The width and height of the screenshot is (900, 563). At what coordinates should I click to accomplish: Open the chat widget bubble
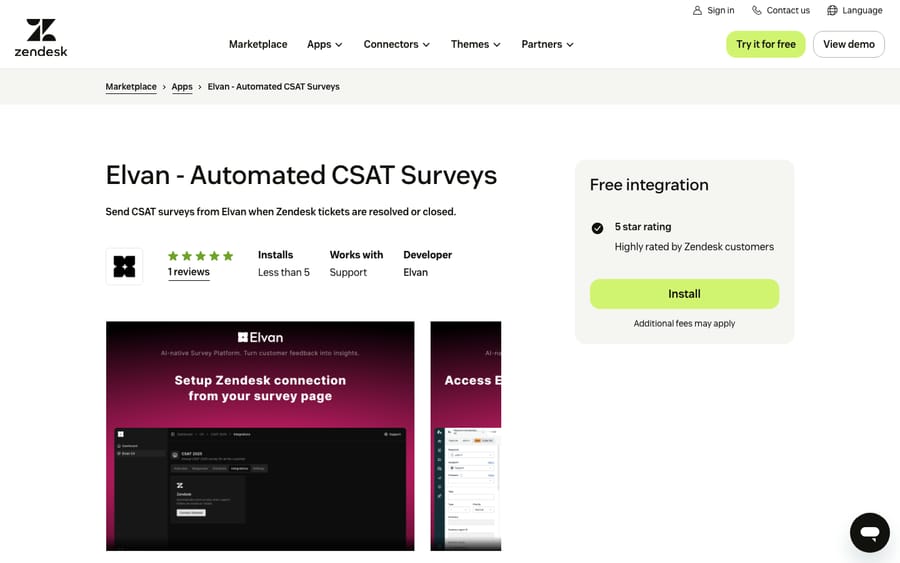pyautogui.click(x=870, y=533)
